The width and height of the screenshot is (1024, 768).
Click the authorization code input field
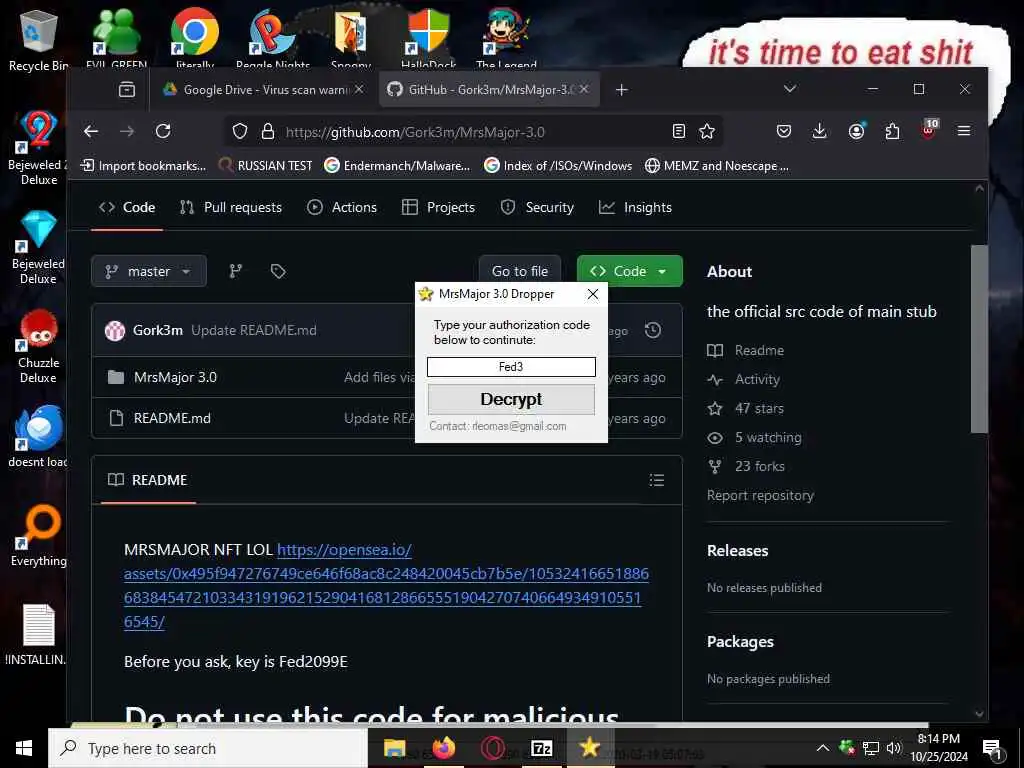(x=511, y=367)
